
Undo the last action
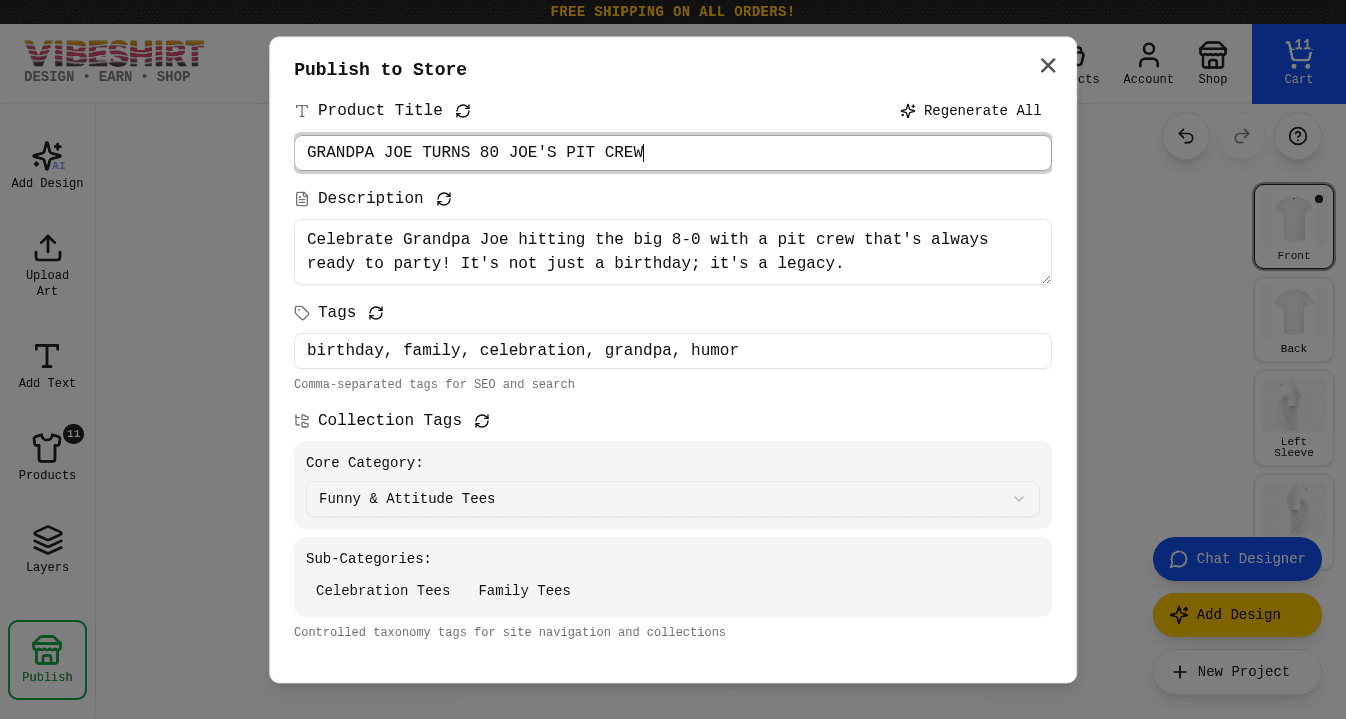(1186, 136)
